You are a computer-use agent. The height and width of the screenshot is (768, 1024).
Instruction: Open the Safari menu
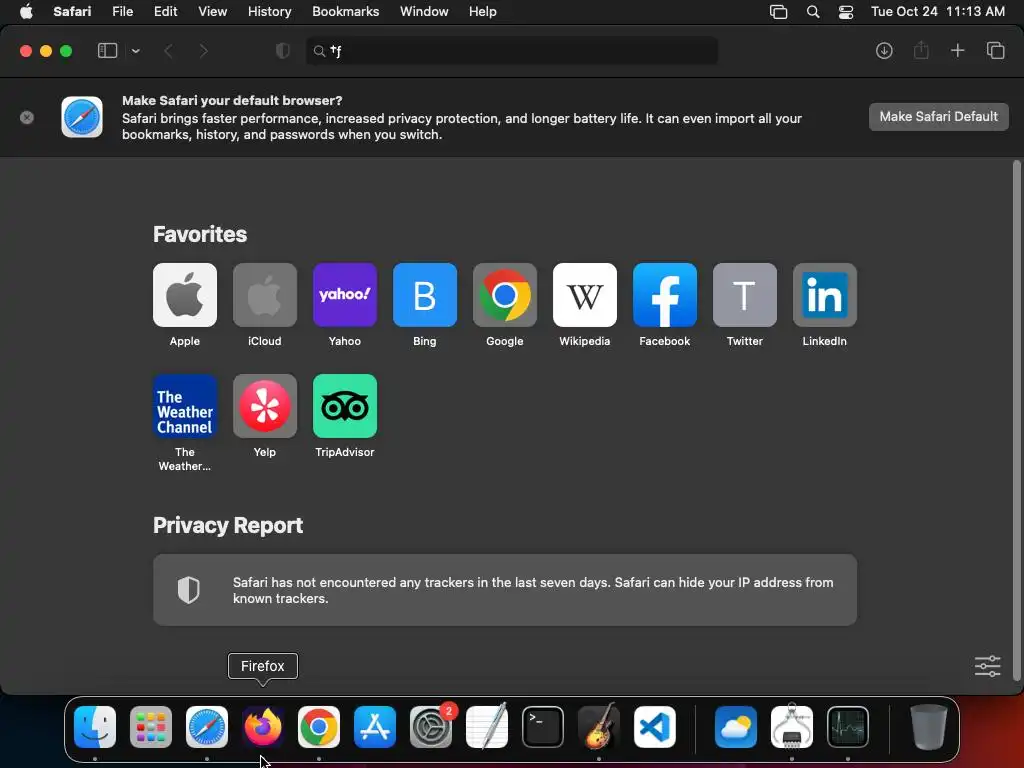tap(72, 12)
